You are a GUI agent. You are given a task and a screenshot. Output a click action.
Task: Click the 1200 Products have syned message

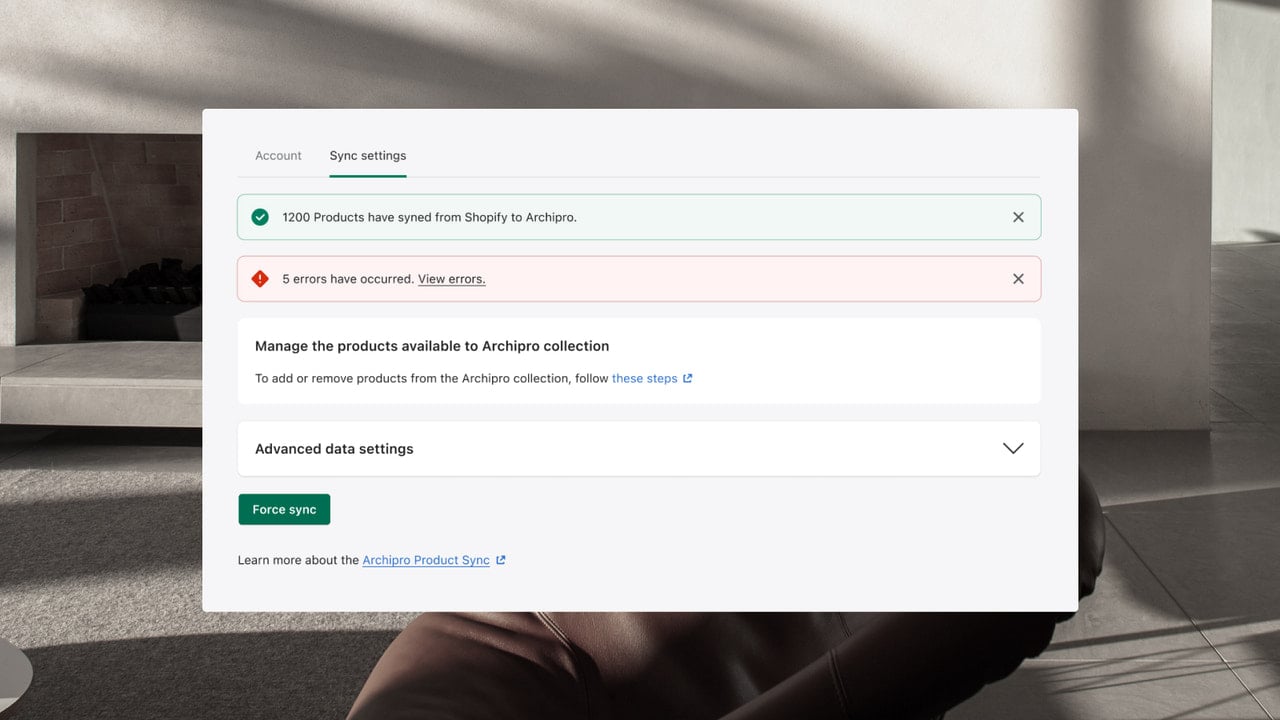point(429,217)
